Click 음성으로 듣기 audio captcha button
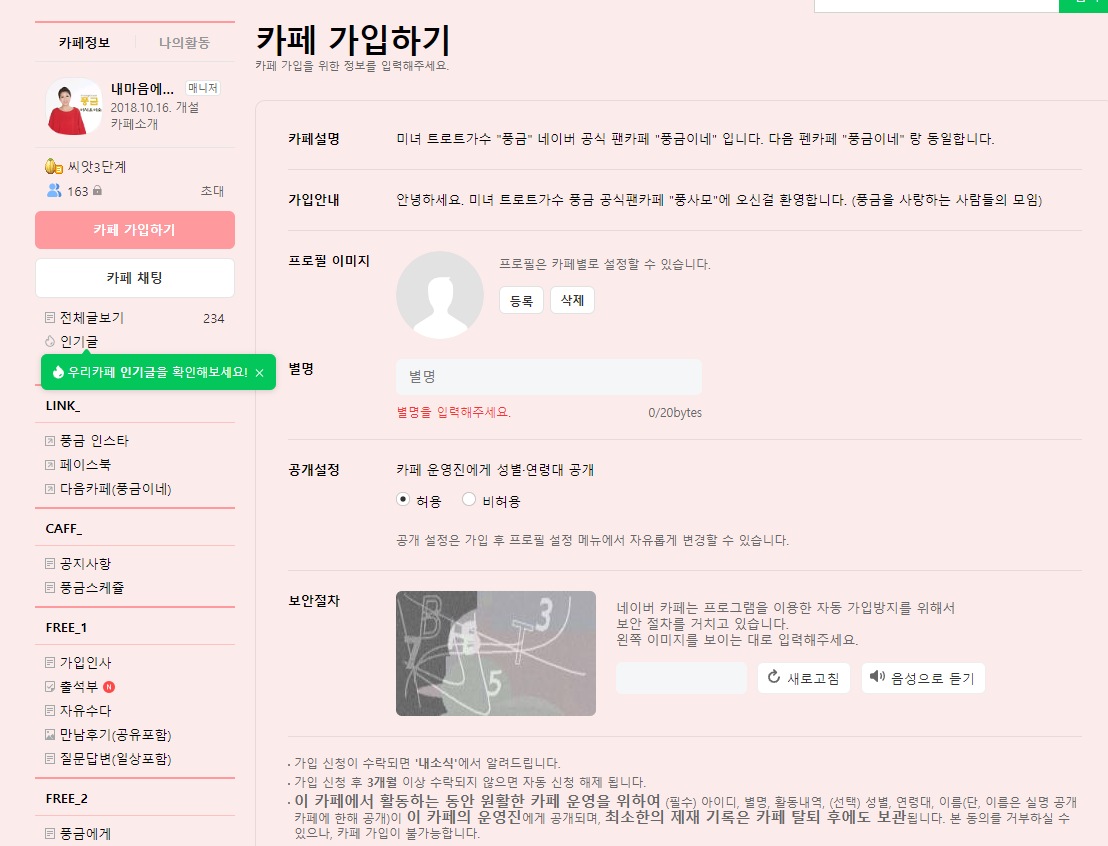This screenshot has height=846, width=1108. pyautogui.click(x=923, y=678)
